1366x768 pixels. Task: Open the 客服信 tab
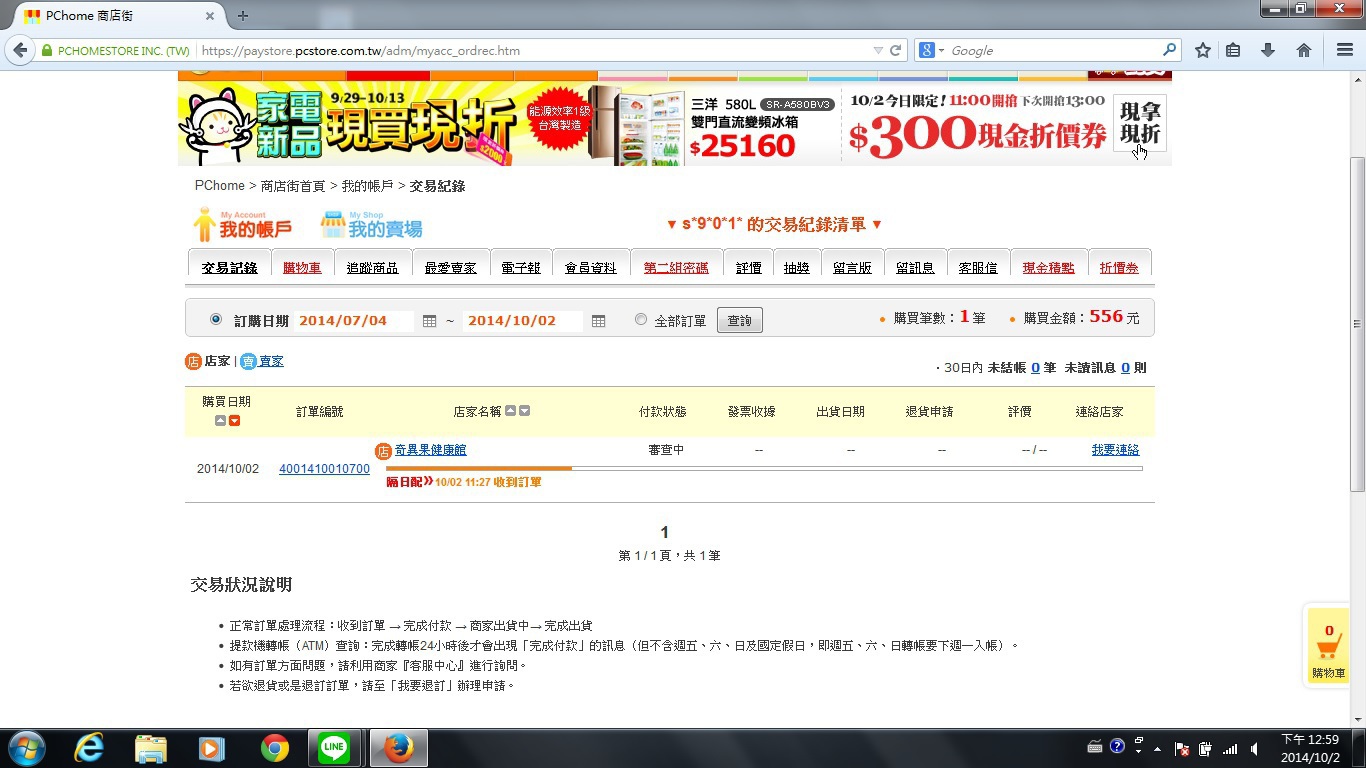pos(977,267)
